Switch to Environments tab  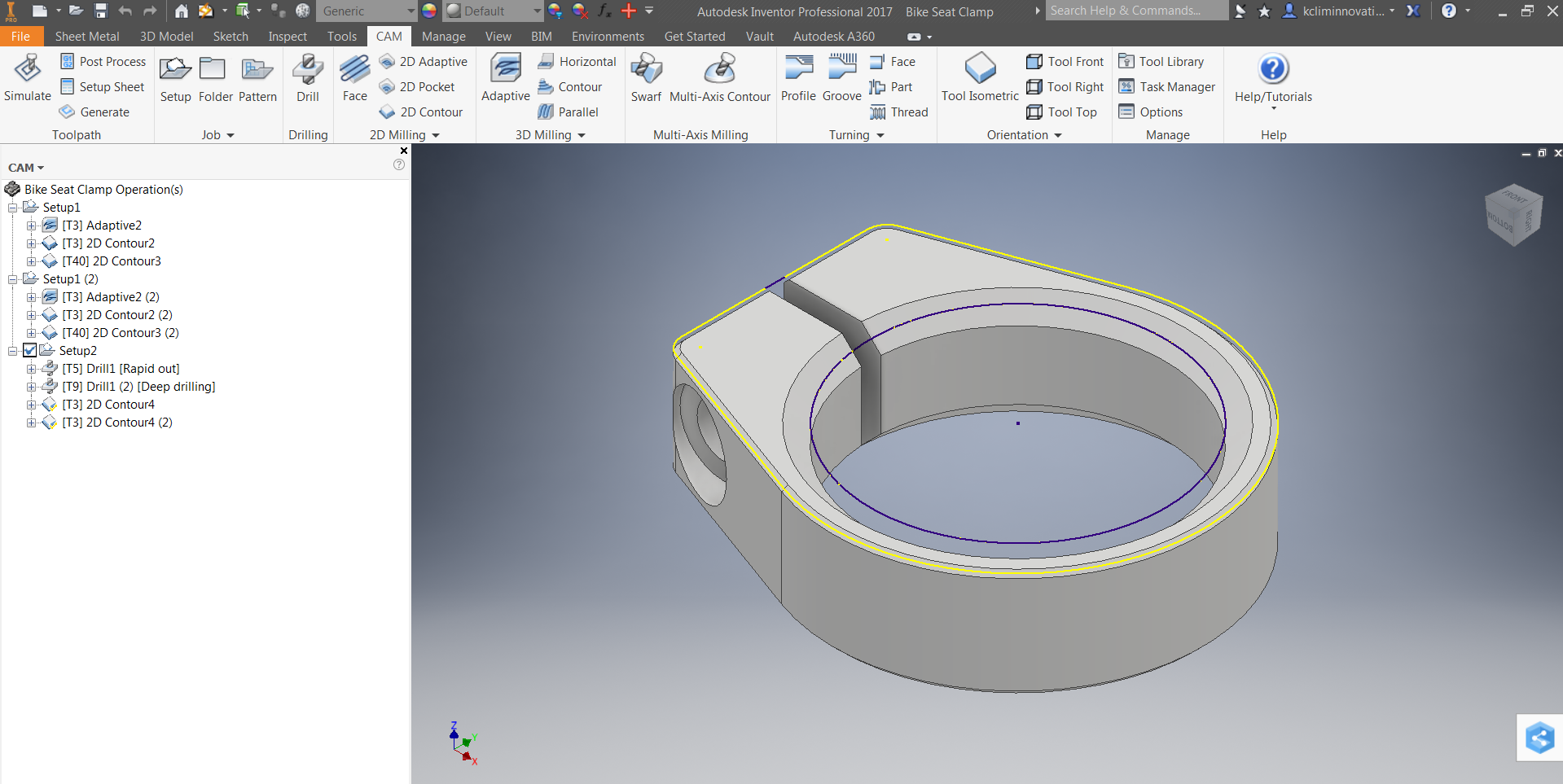(608, 37)
